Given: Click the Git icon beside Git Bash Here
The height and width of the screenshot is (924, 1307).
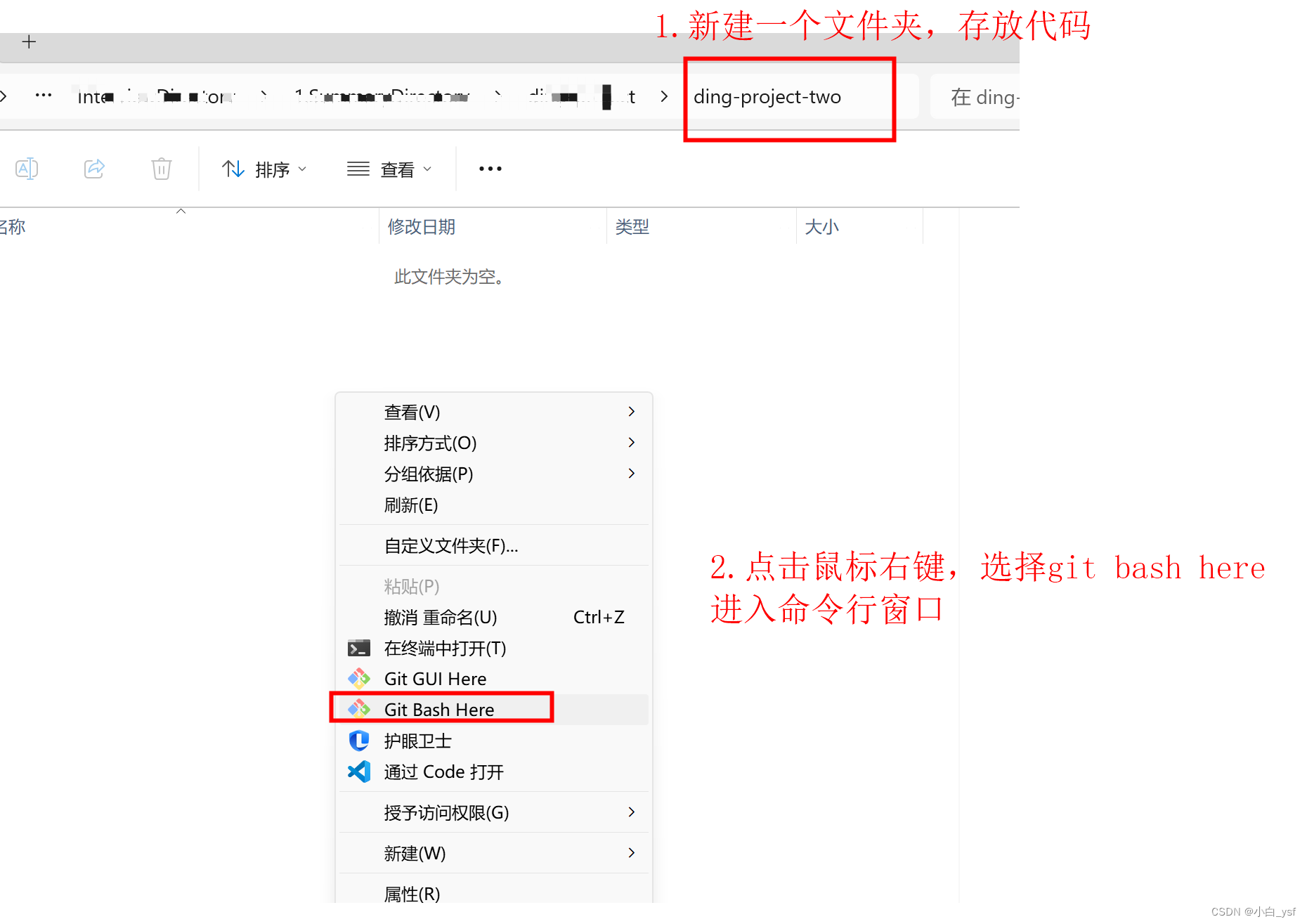Looking at the screenshot, I should [x=359, y=710].
